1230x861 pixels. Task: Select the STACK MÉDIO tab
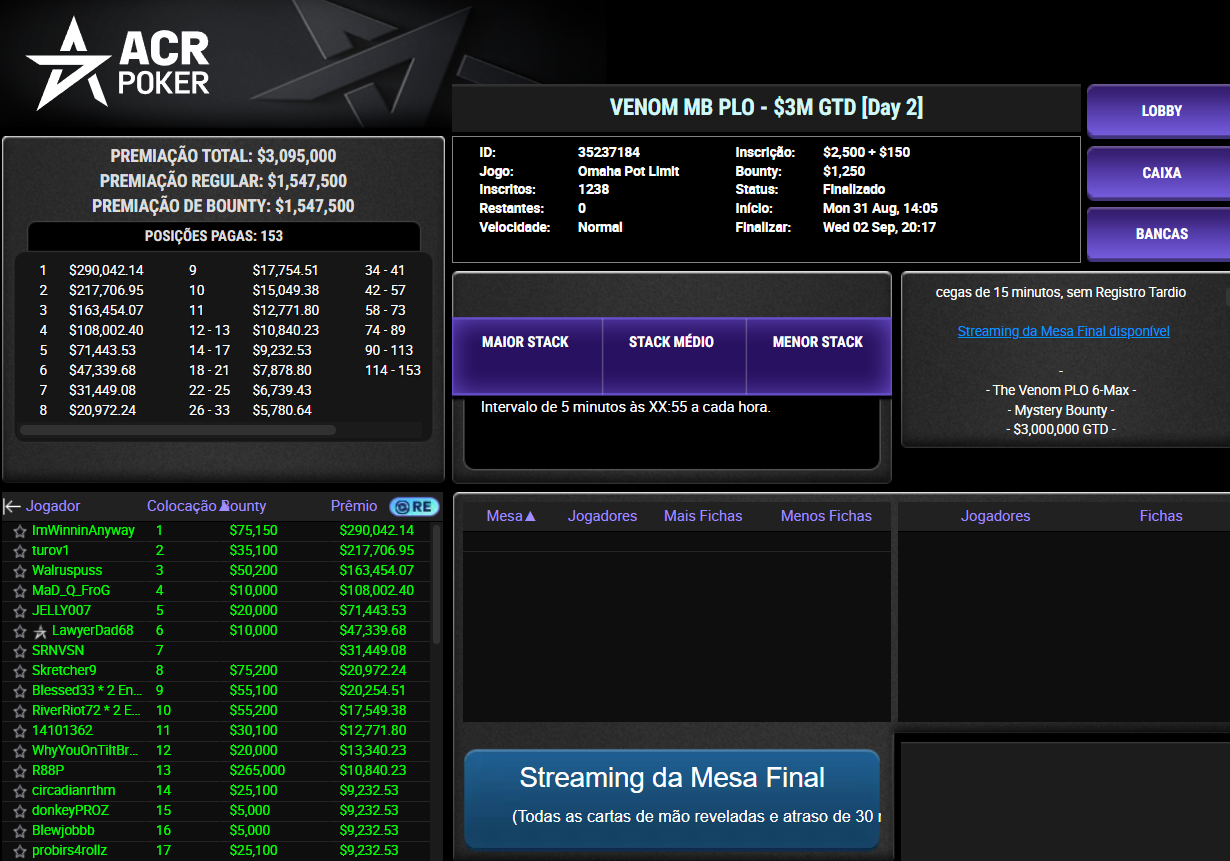672,356
